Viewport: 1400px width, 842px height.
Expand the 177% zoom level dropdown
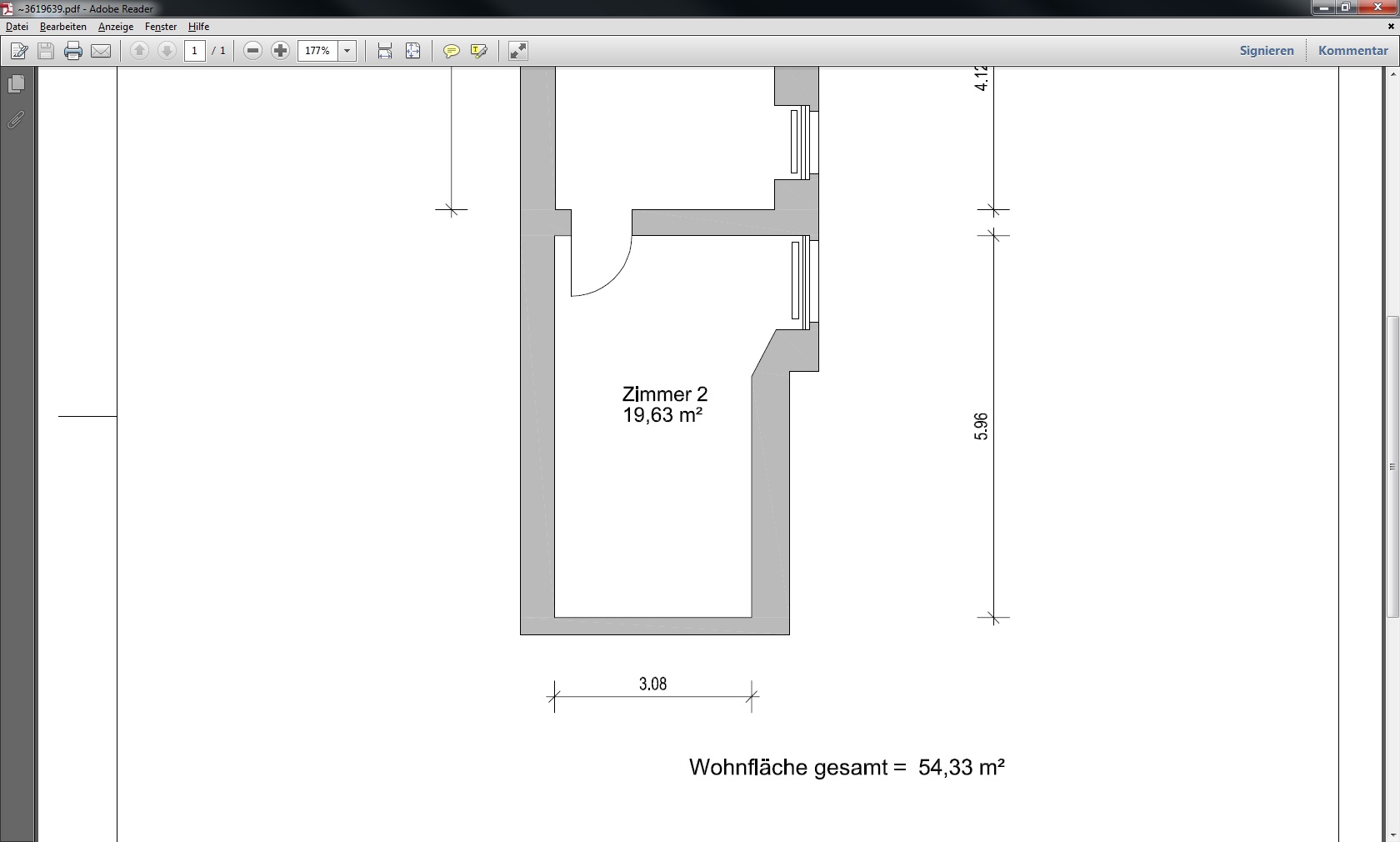tap(347, 51)
